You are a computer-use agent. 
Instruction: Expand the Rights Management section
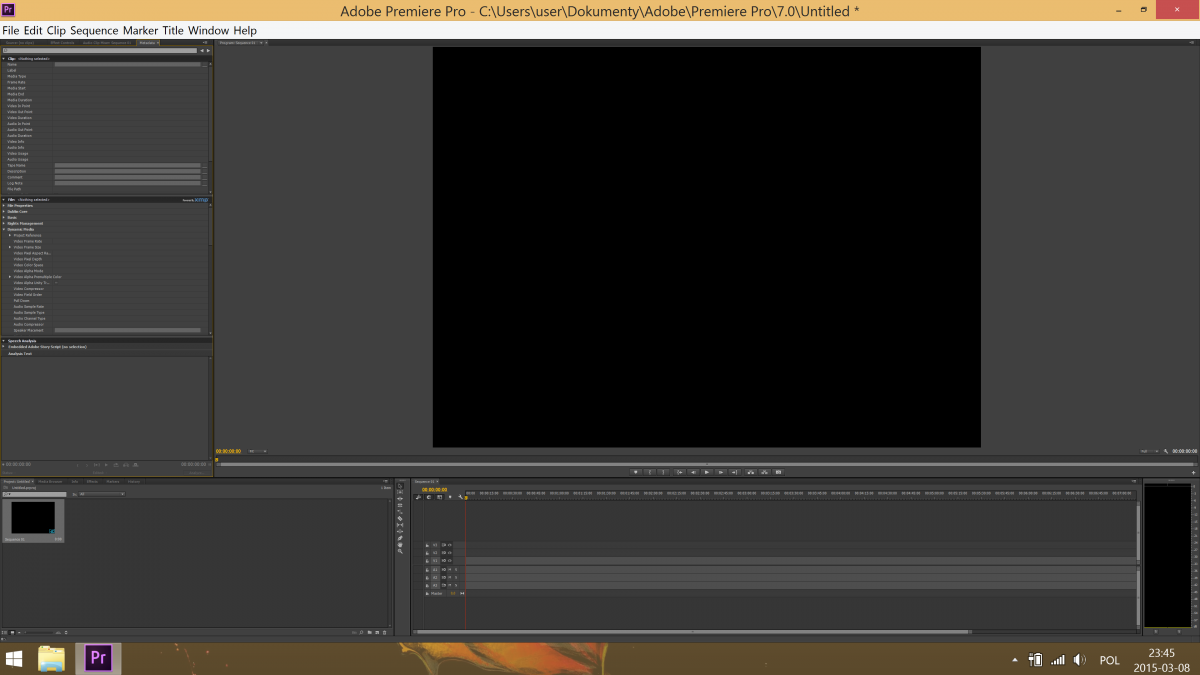[x=4, y=223]
